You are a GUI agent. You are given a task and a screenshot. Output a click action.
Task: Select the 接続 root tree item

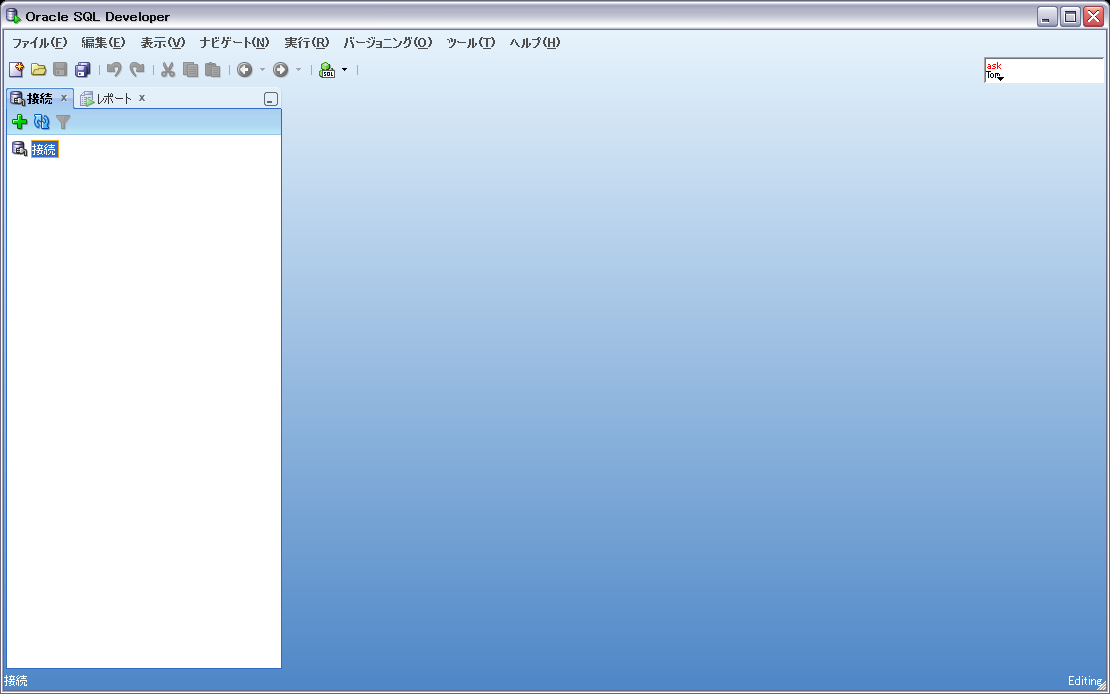[x=45, y=149]
